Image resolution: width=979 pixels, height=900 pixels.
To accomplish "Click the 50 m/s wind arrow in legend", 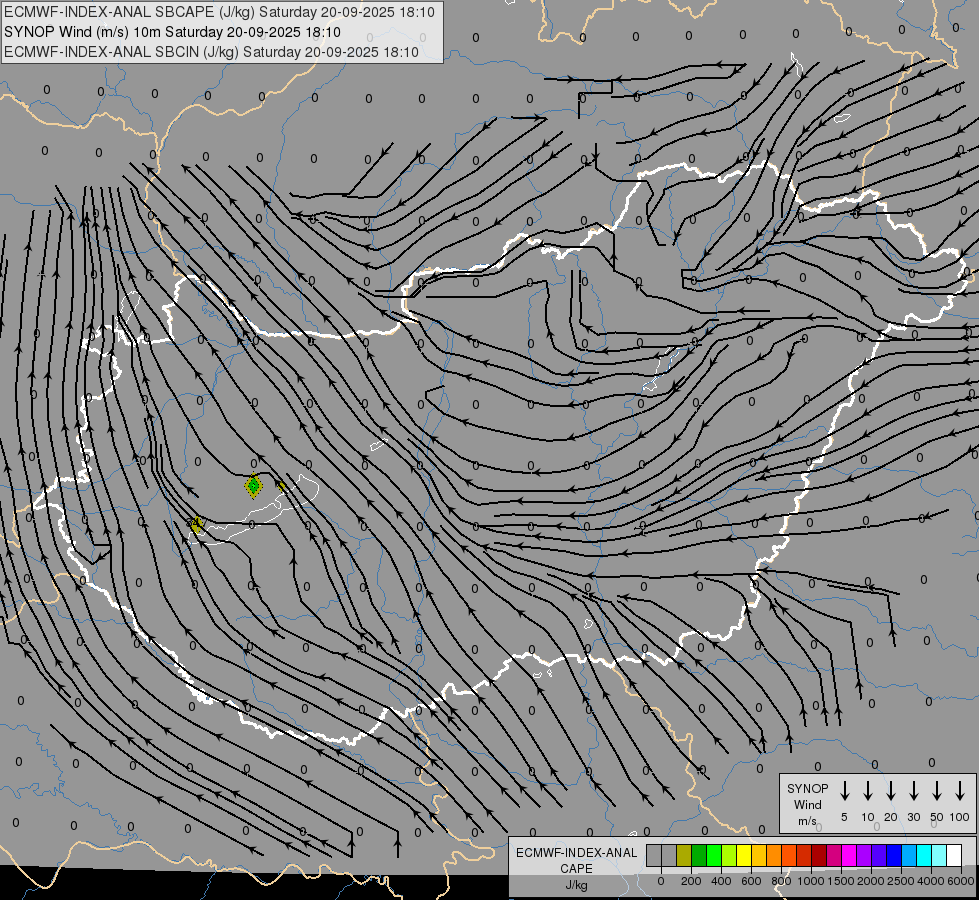I will 937,790.
